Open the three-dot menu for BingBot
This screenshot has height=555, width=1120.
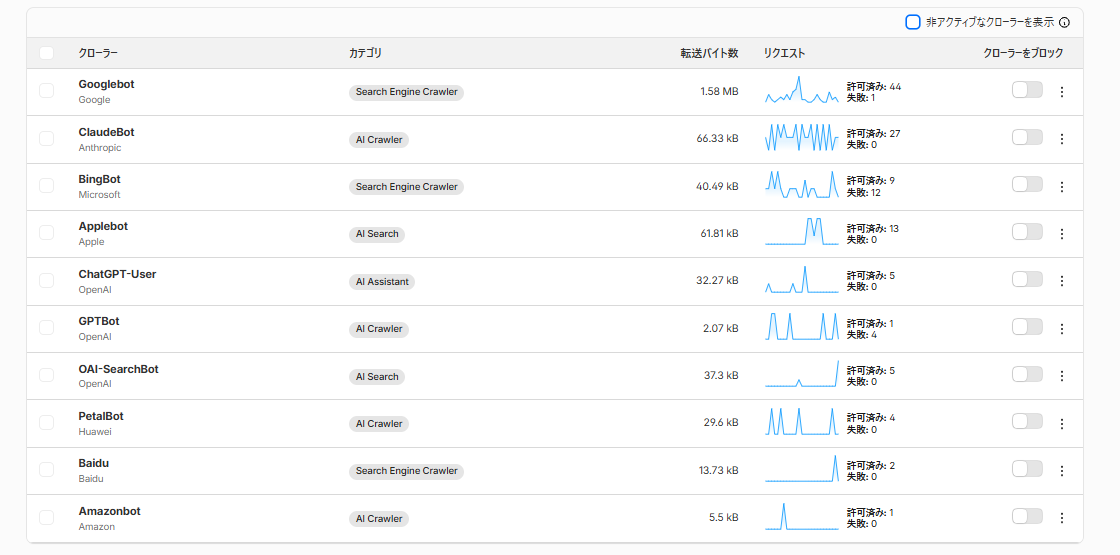pyautogui.click(x=1061, y=186)
